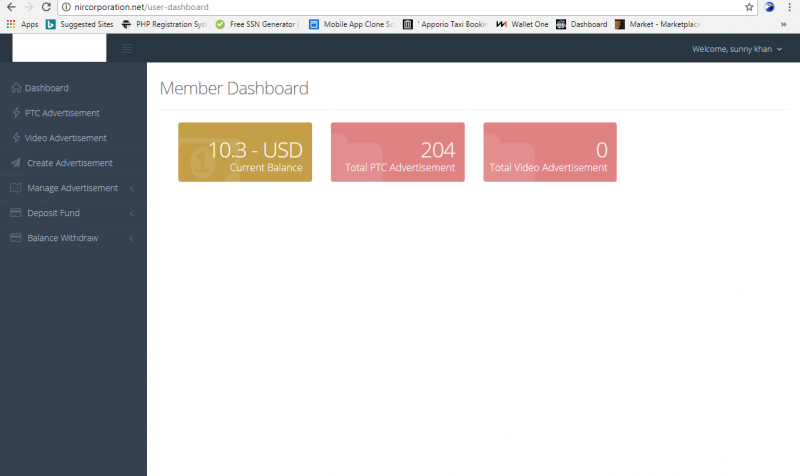Open the Free SSN Generator bookmark
The image size is (800, 476).
(257, 24)
